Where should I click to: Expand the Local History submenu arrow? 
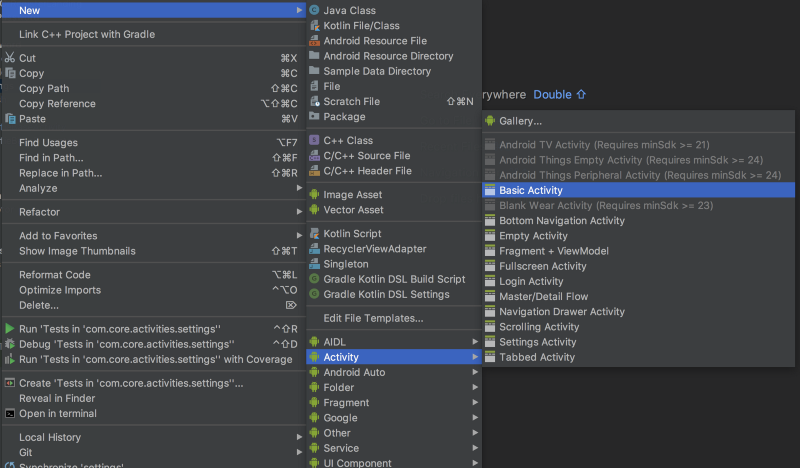[299, 437]
